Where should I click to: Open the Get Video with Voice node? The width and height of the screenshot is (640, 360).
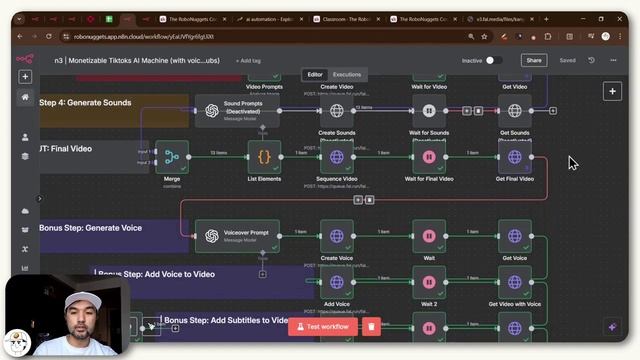pos(515,282)
